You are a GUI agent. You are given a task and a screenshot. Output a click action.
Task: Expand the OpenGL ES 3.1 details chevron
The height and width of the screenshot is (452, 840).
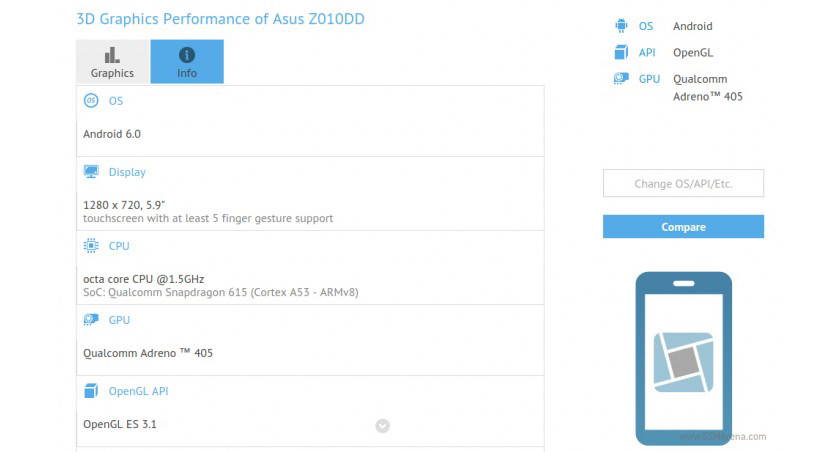[x=382, y=426]
